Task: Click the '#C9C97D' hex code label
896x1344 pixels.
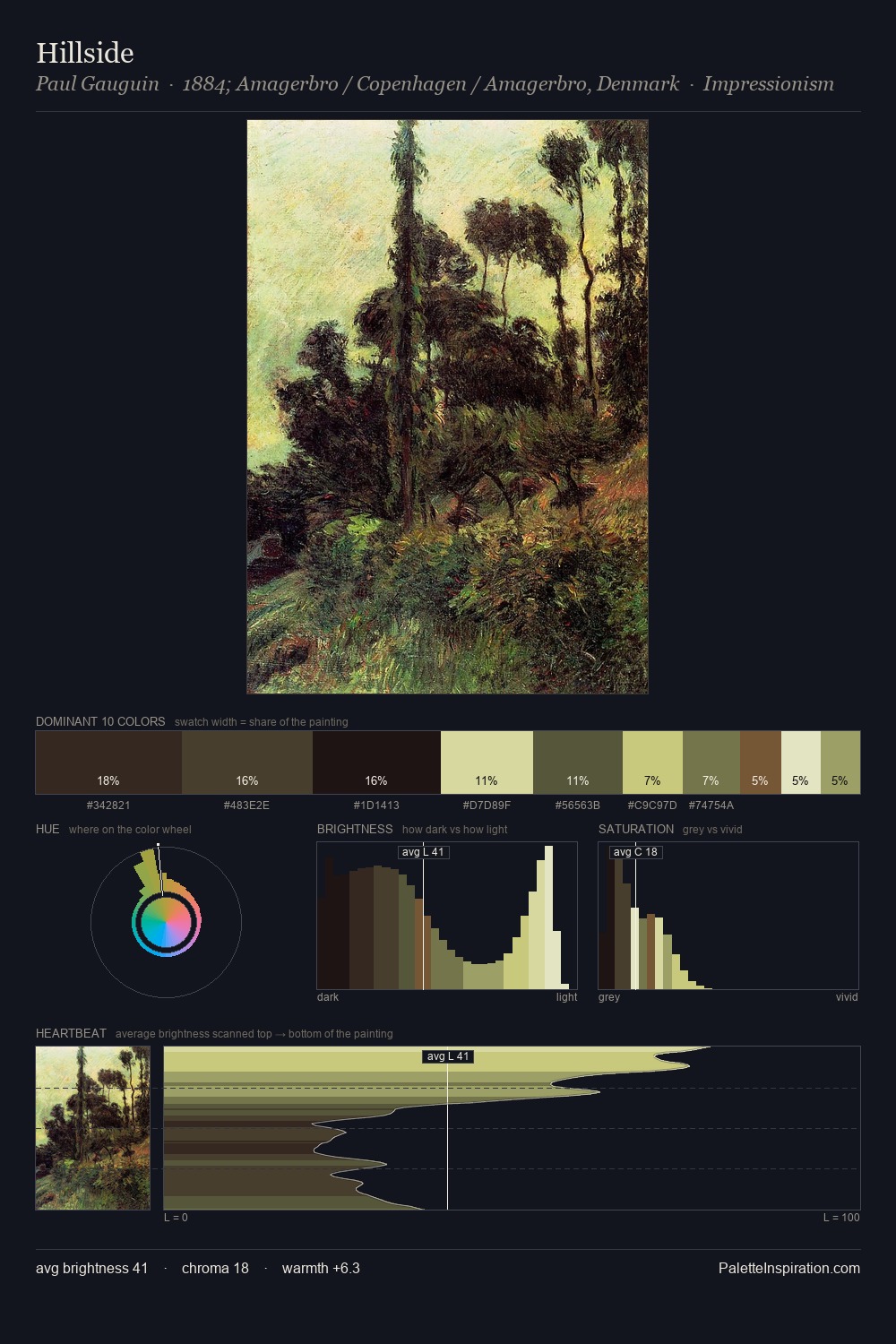Action: 652,806
